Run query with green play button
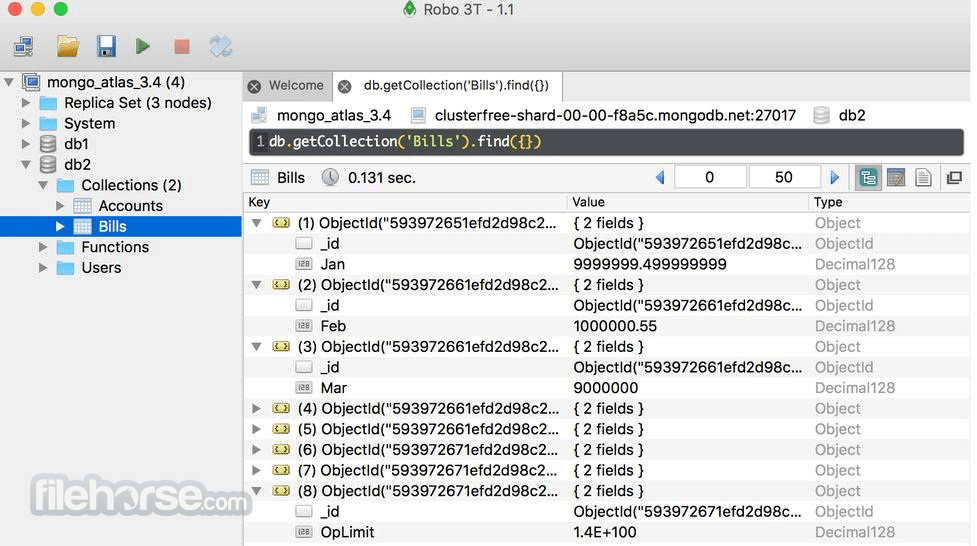The height and width of the screenshot is (546, 977). coord(143,46)
